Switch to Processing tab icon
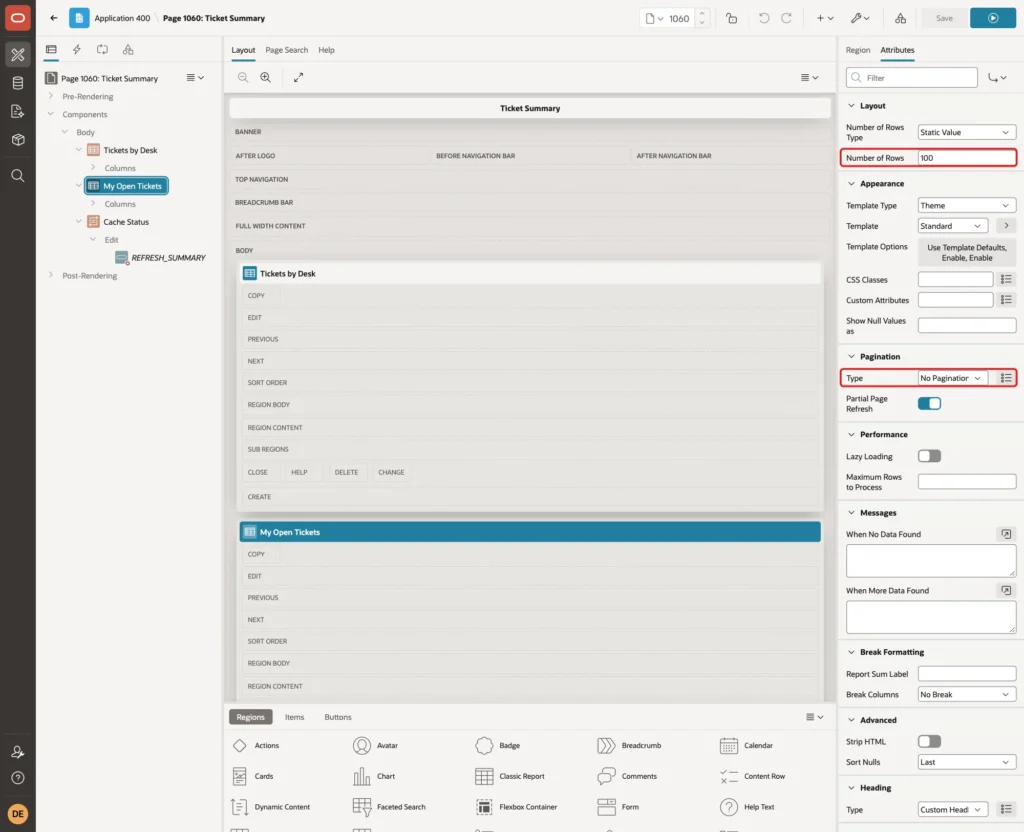Screen dimensions: 1024x832 102,50
